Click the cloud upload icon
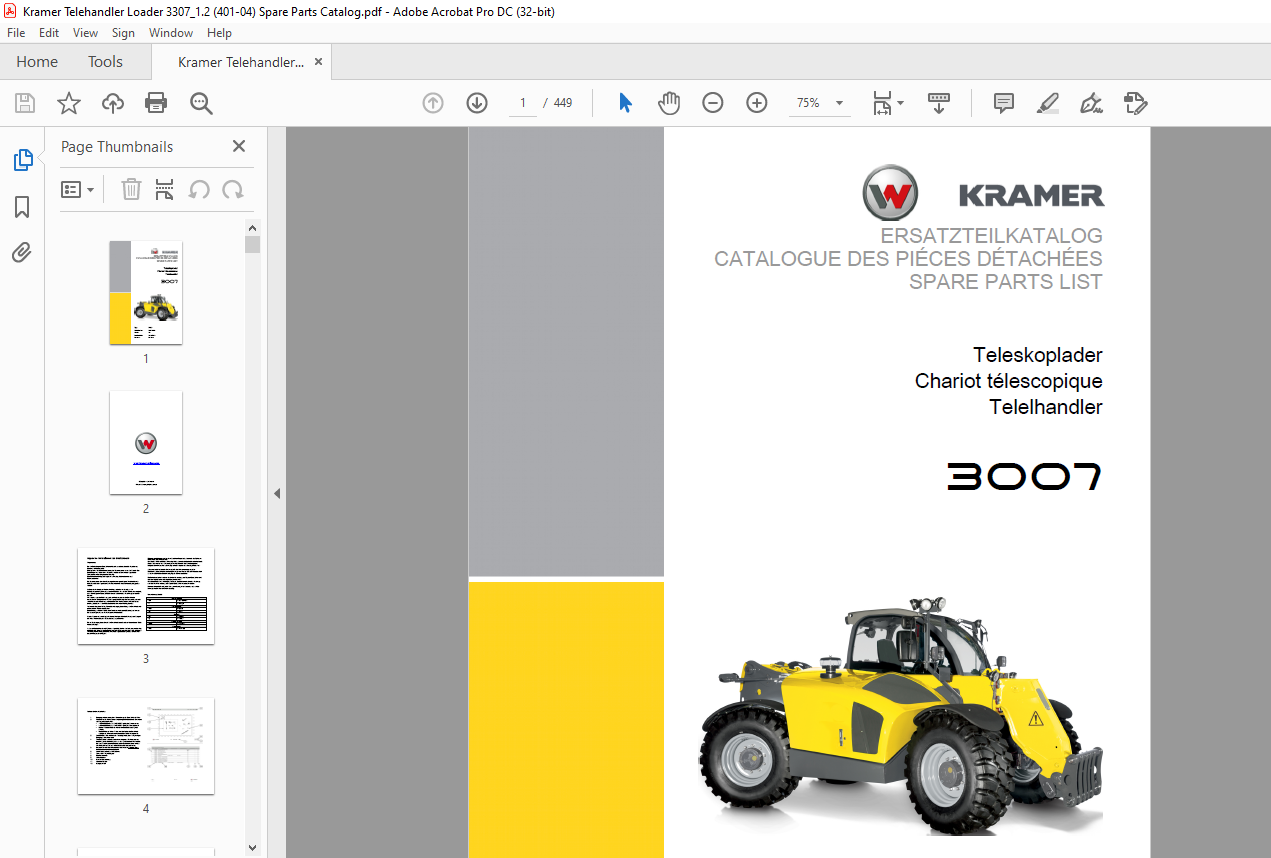The width and height of the screenshot is (1271, 858). coord(113,103)
